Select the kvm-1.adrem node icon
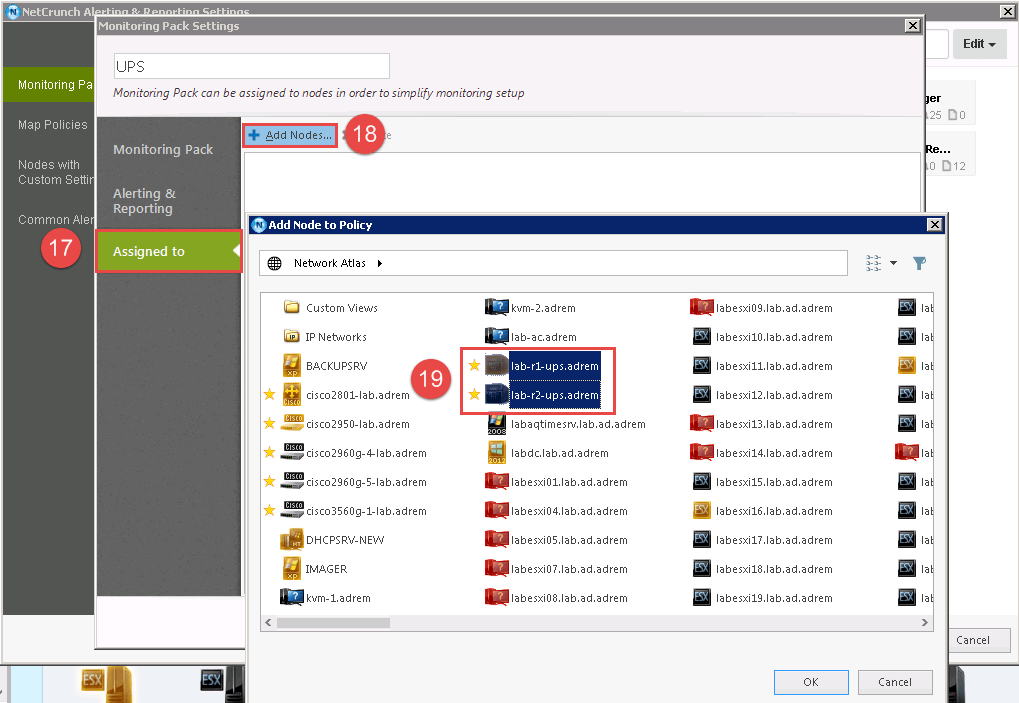The width and height of the screenshot is (1019, 703). pos(292,597)
